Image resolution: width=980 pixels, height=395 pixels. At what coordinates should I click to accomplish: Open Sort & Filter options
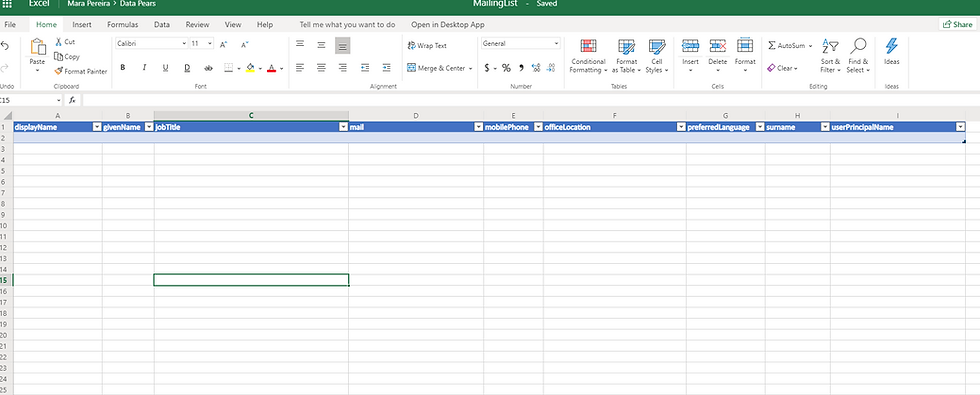click(831, 56)
